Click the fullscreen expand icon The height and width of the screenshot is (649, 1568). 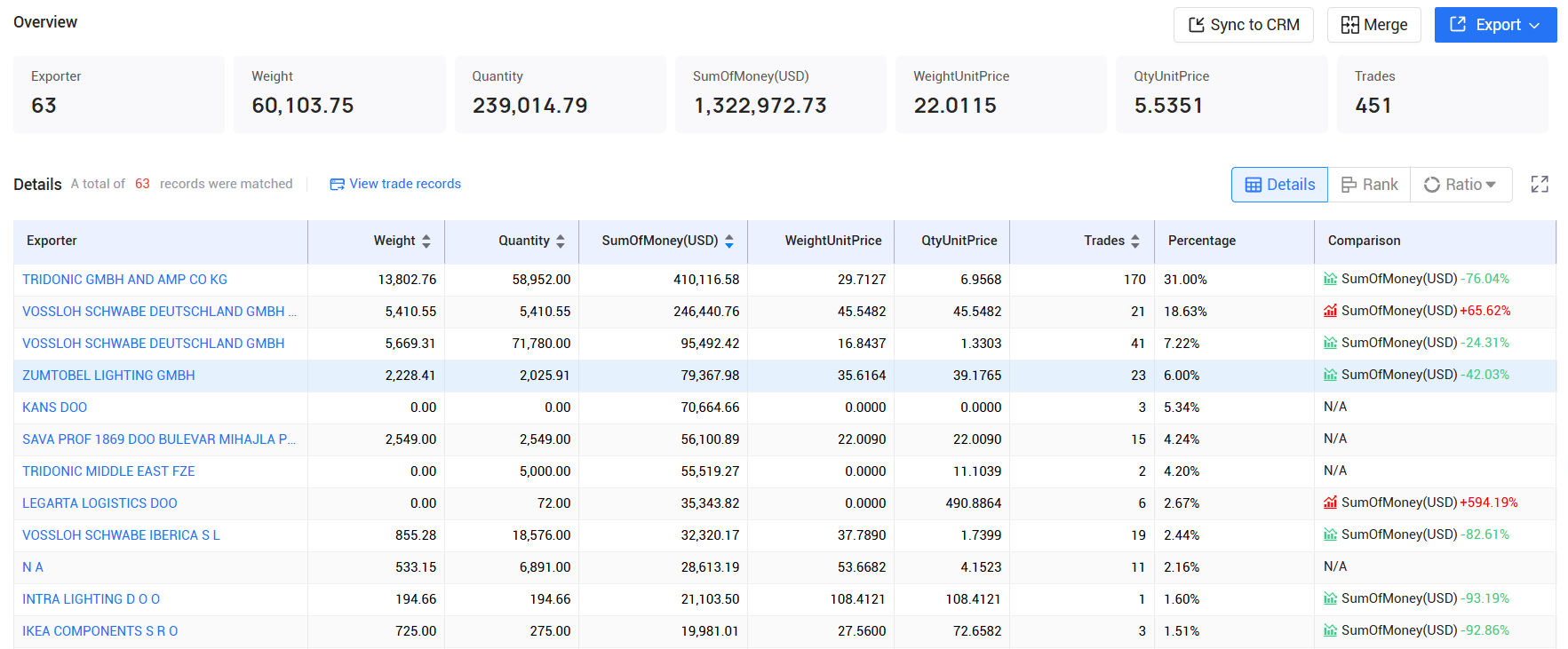(1540, 184)
